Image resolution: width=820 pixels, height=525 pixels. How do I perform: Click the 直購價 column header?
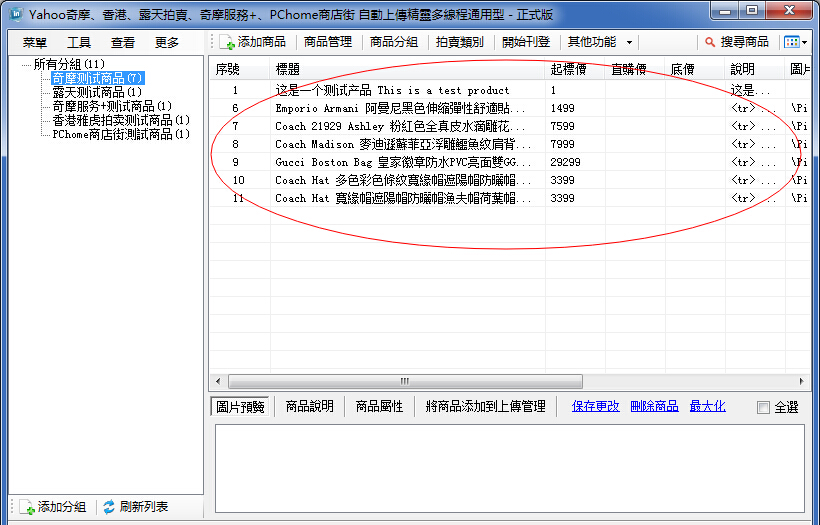(x=635, y=69)
